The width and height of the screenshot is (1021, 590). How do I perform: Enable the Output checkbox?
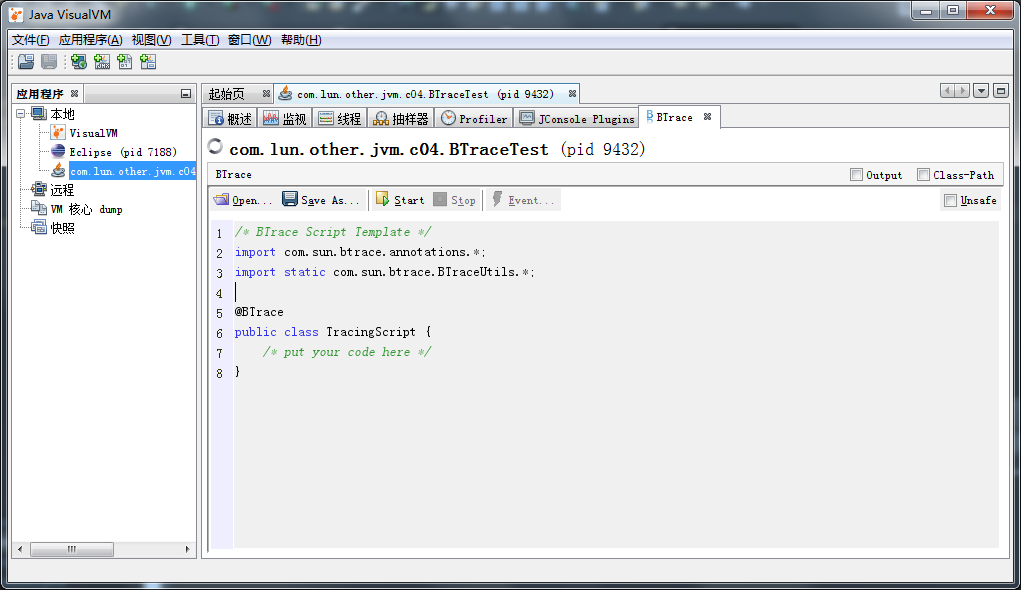[x=856, y=175]
